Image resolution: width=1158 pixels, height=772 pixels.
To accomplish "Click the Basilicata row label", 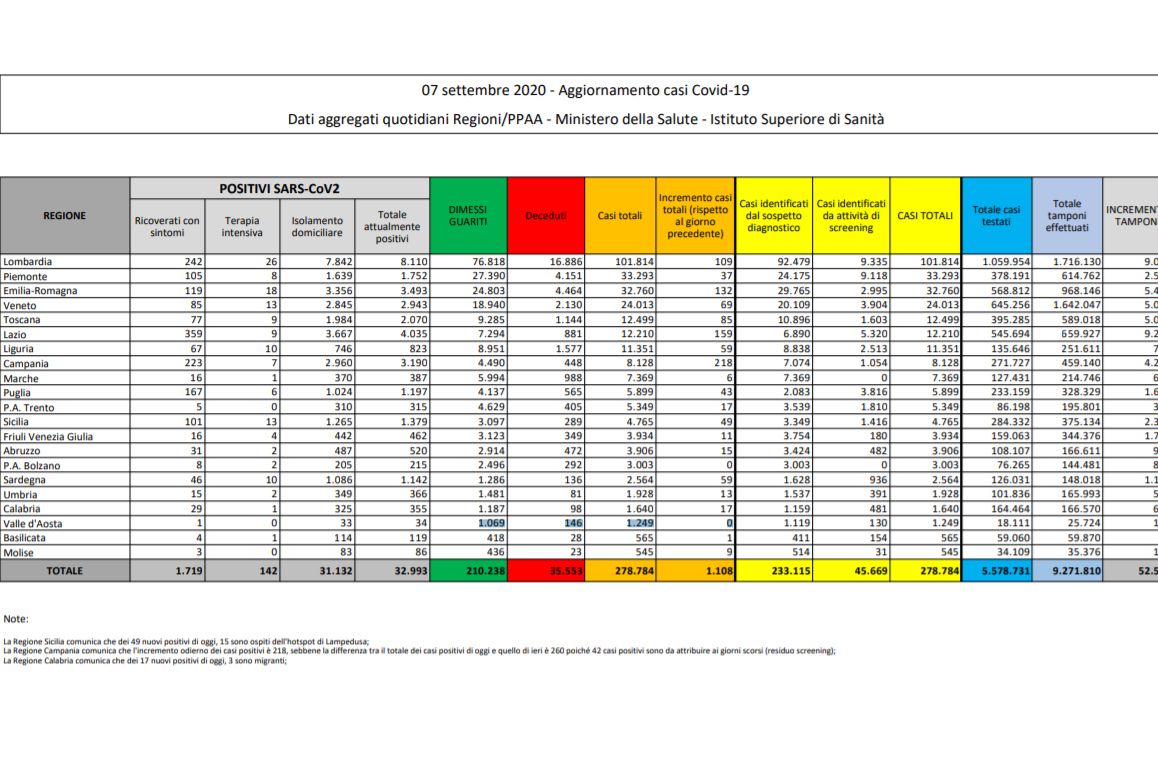I will [x=24, y=538].
